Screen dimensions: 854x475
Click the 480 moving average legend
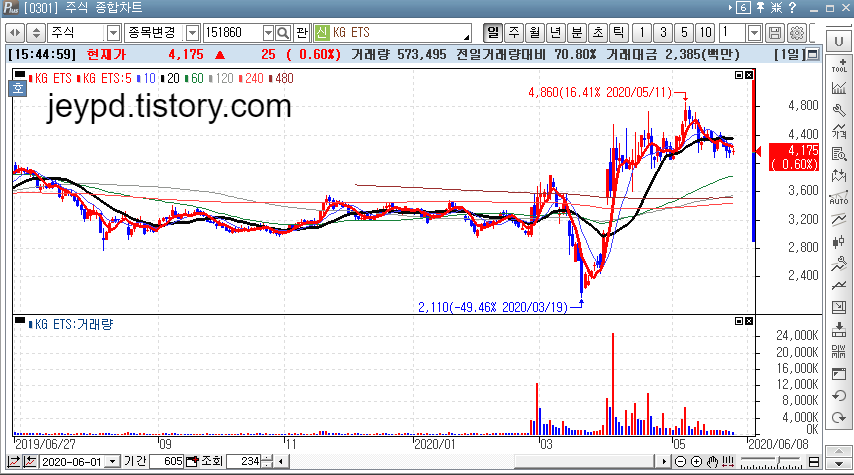pyautogui.click(x=281, y=78)
